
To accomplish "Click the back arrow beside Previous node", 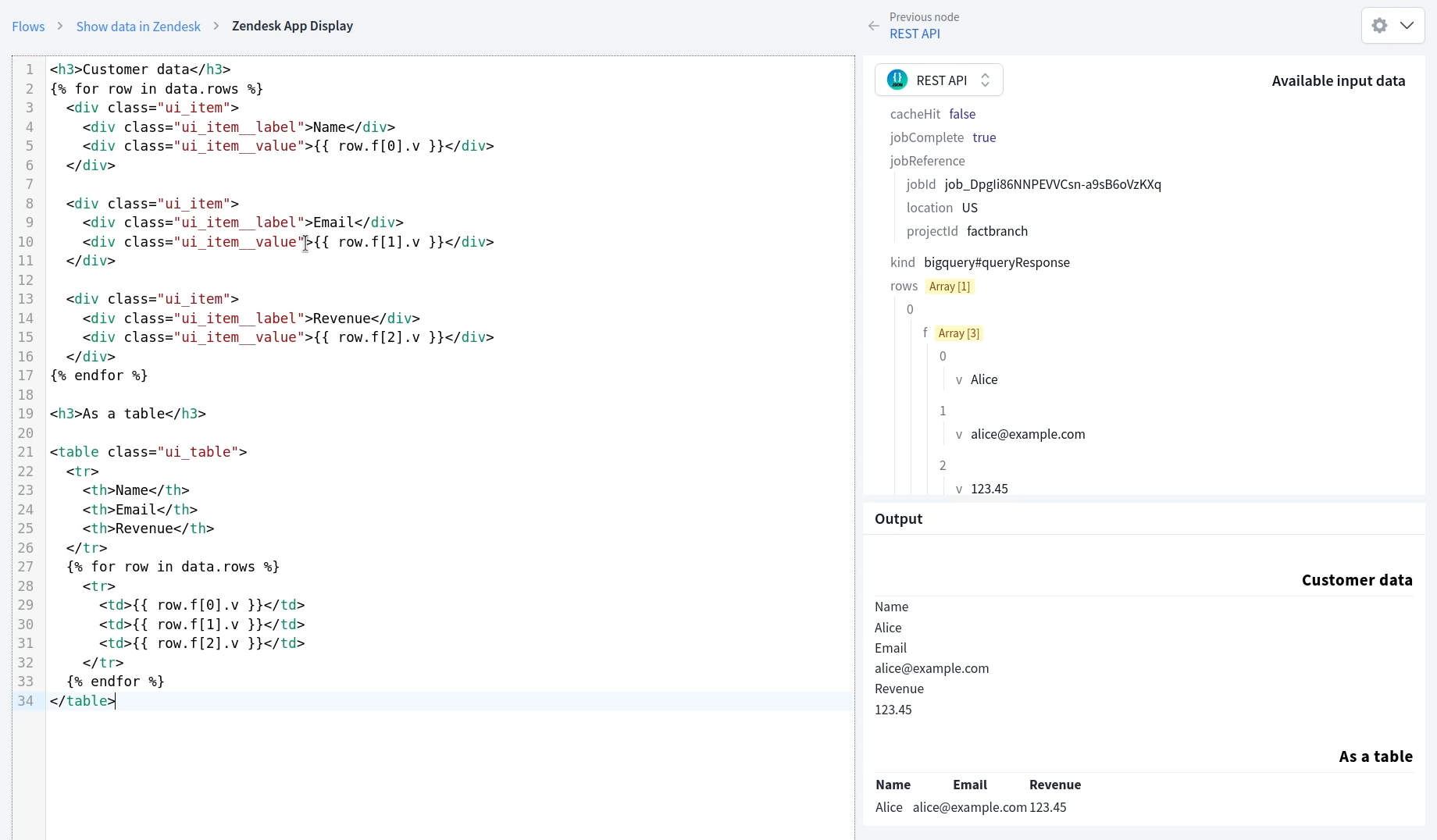I will 872,26.
